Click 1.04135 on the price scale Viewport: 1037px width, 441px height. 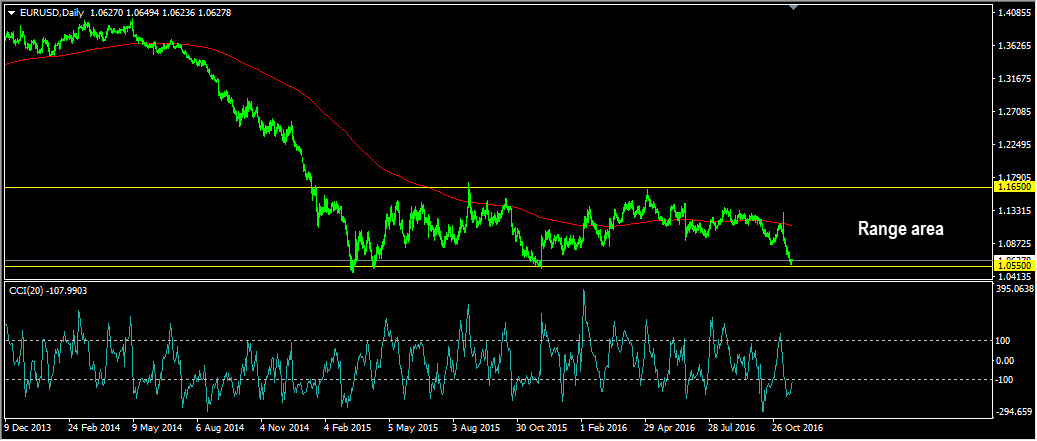click(1016, 276)
